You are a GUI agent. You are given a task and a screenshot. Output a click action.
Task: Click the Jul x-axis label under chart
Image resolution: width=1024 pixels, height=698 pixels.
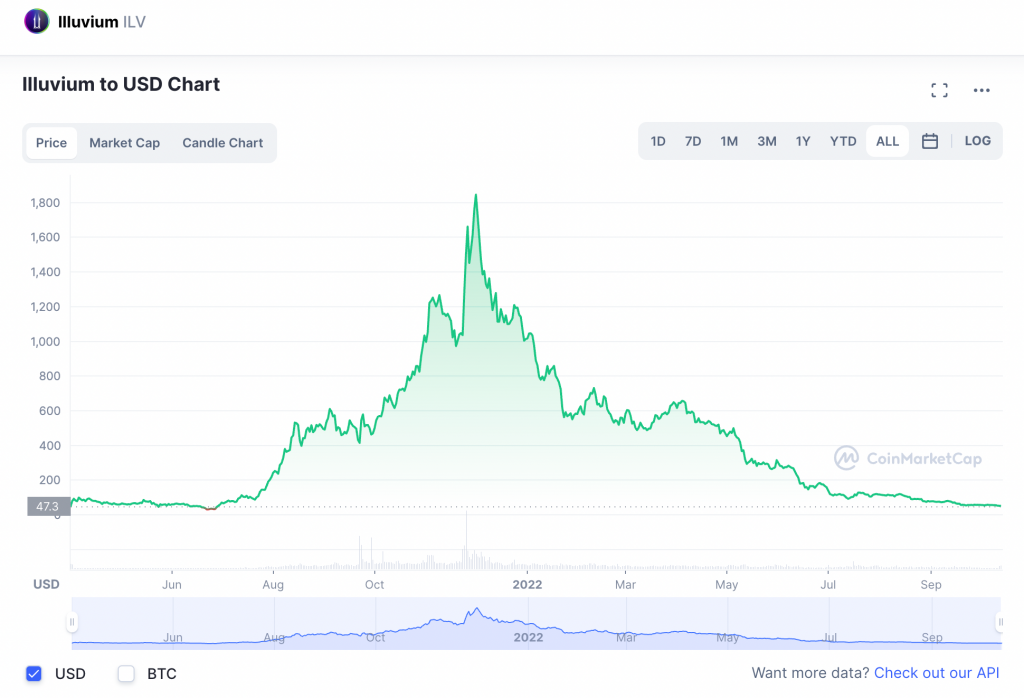pos(828,584)
